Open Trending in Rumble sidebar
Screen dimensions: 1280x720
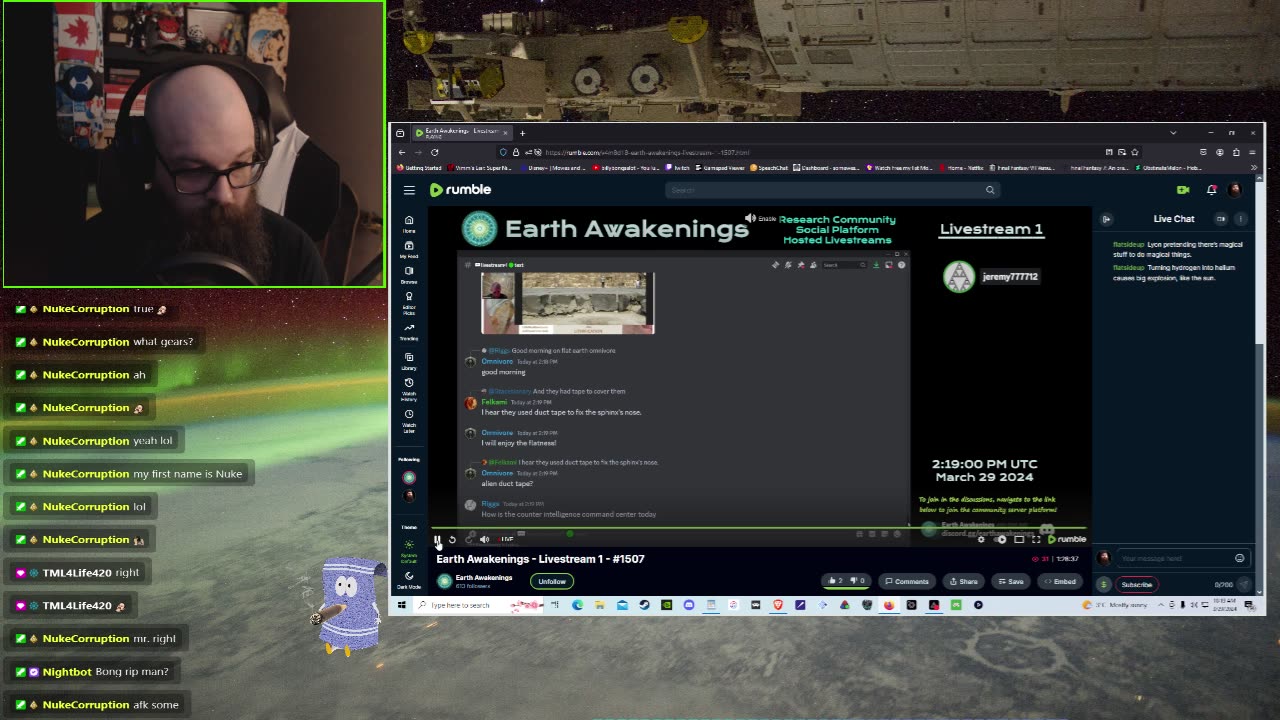tap(409, 331)
